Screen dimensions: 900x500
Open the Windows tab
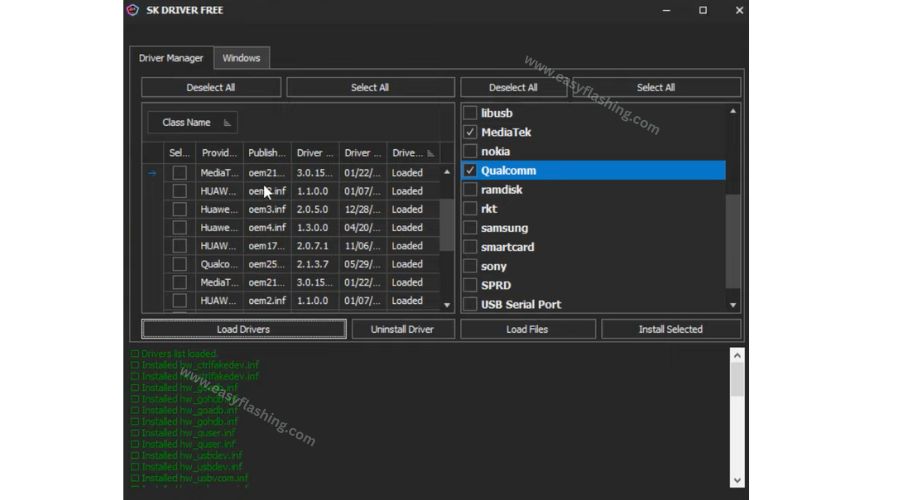click(x=241, y=58)
